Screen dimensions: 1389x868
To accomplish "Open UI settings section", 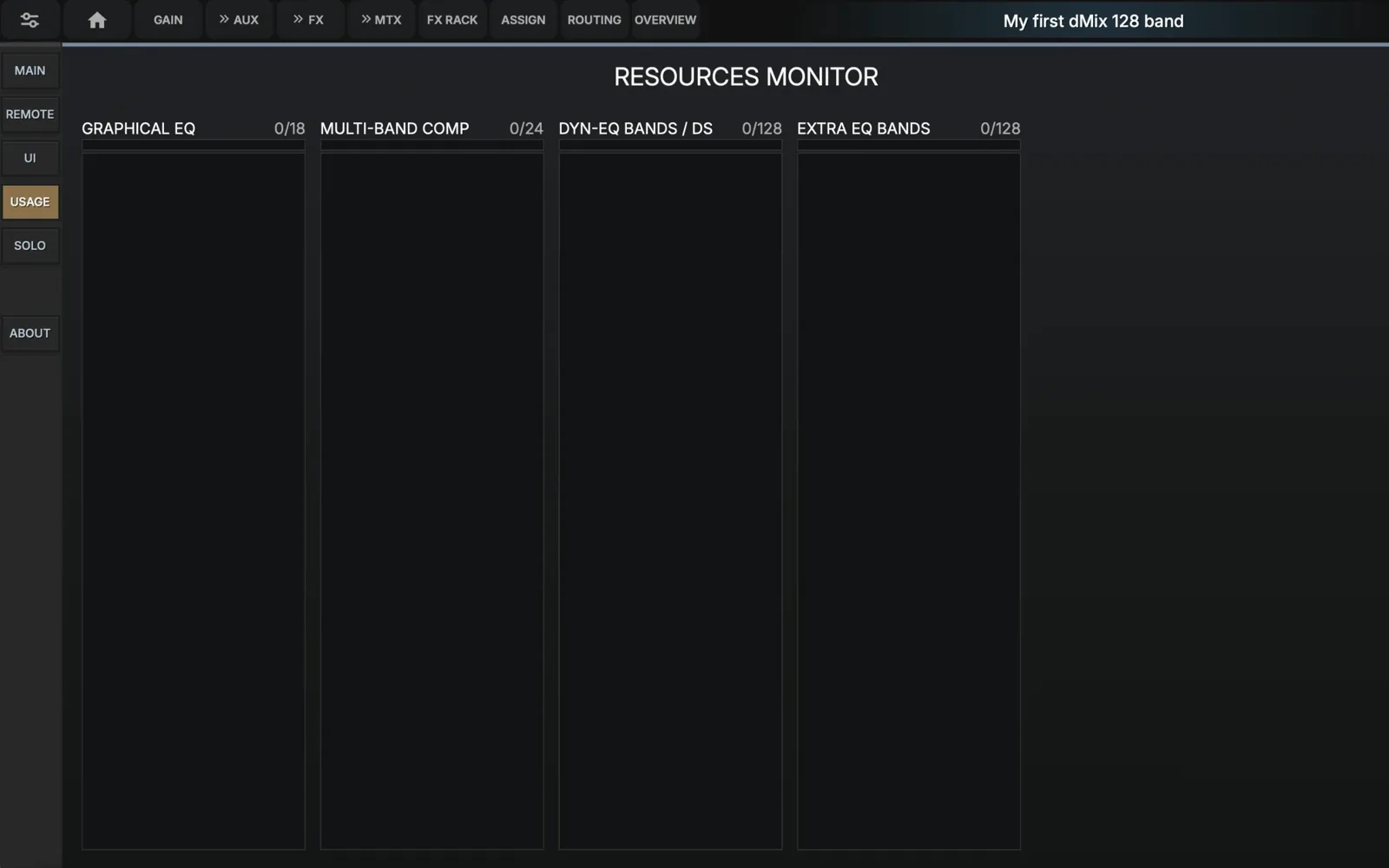I will [x=30, y=158].
